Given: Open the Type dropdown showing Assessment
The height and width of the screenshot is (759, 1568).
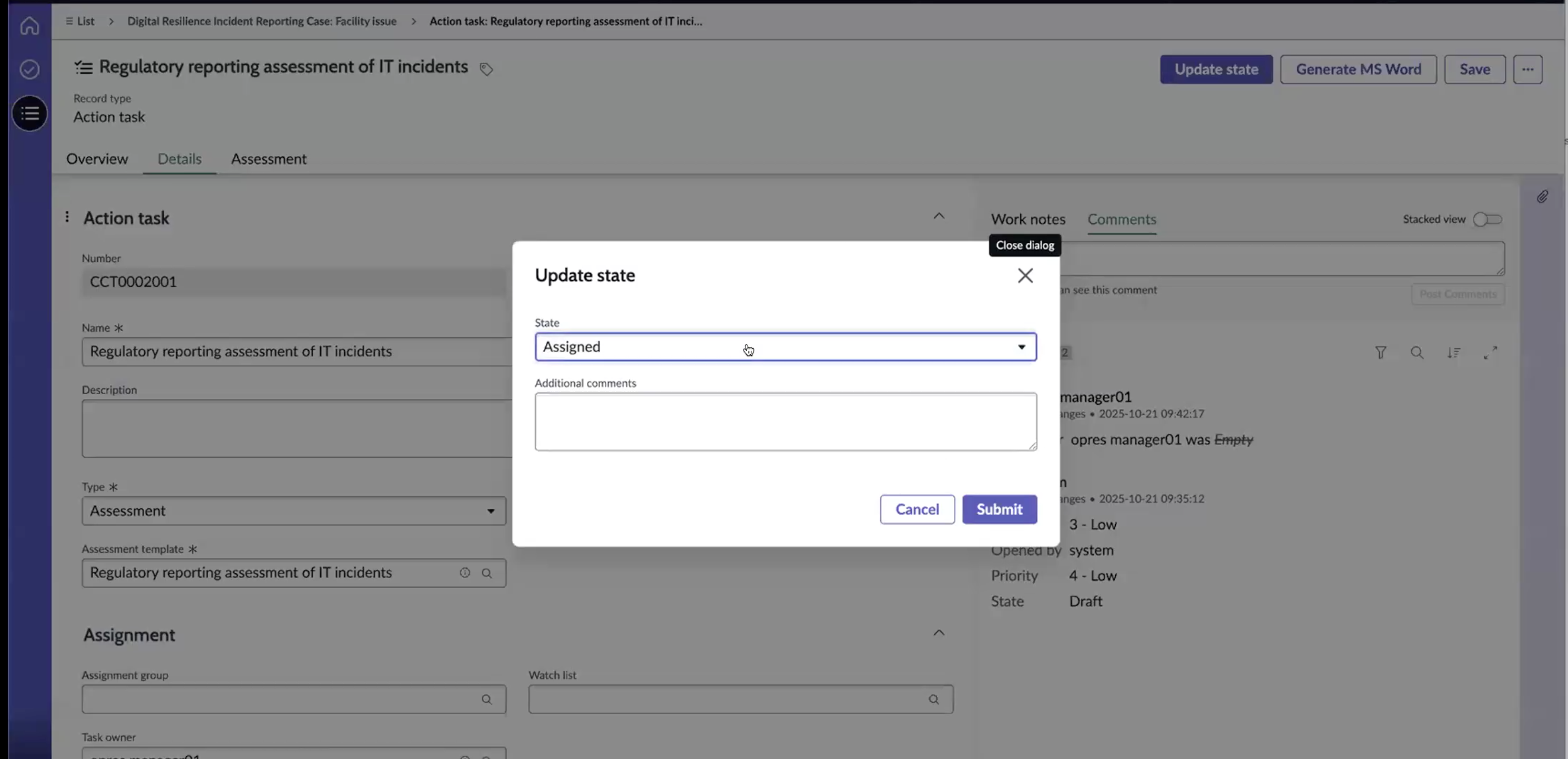Looking at the screenshot, I should [x=294, y=511].
